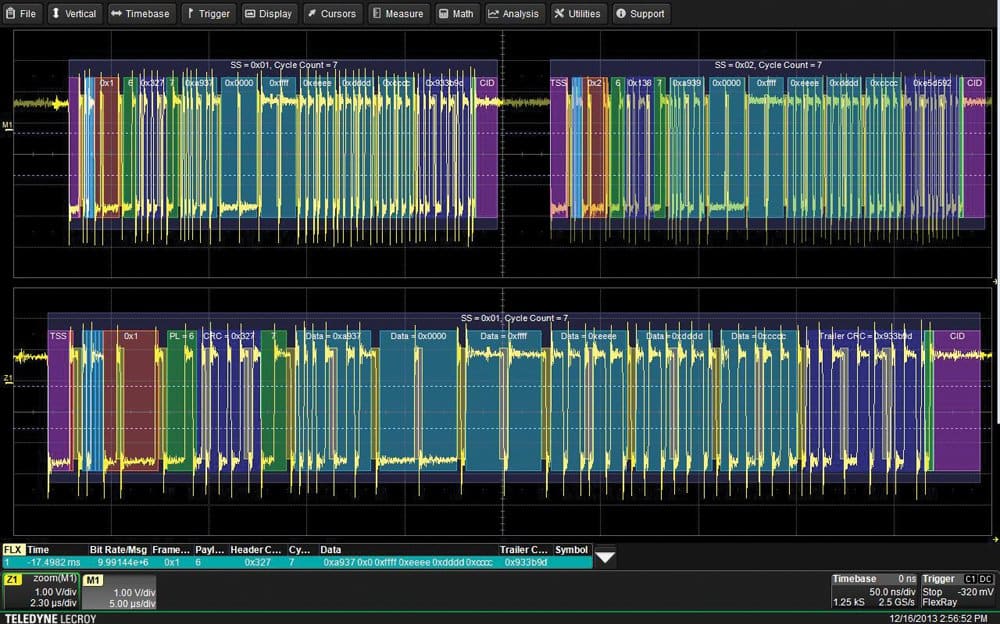The height and width of the screenshot is (624, 1000).
Task: Click the 'SS = 0x02, Cycle Count = 7' label
Action: coord(768,65)
